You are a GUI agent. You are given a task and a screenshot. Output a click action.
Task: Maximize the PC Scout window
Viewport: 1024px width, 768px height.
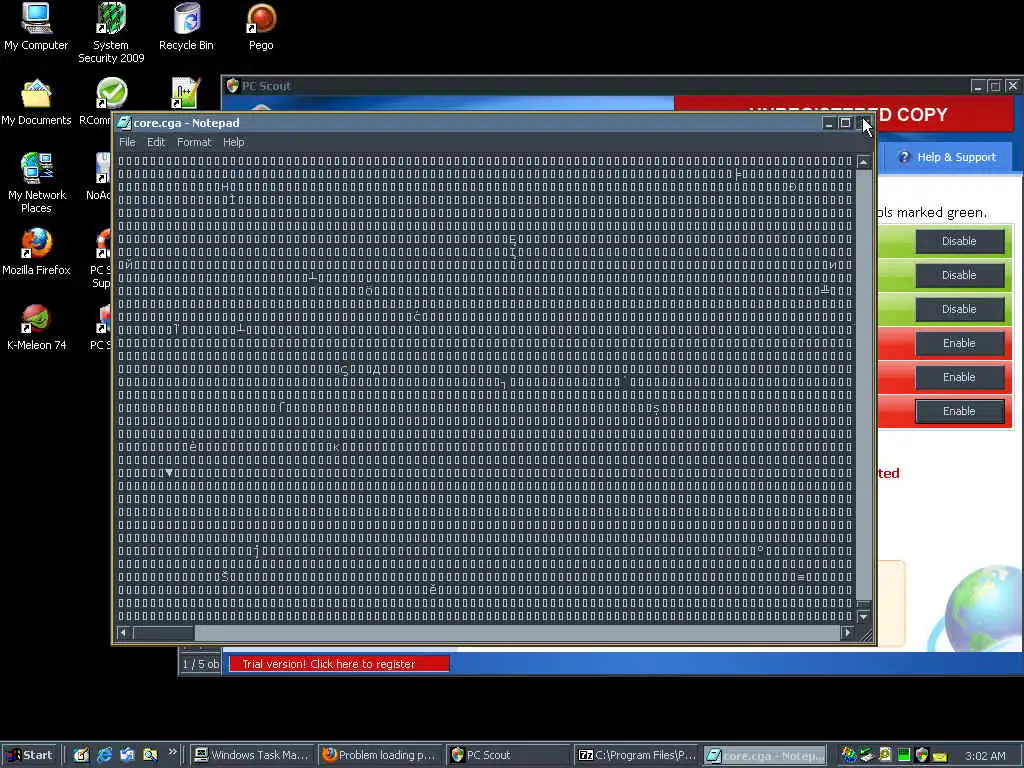[x=995, y=86]
